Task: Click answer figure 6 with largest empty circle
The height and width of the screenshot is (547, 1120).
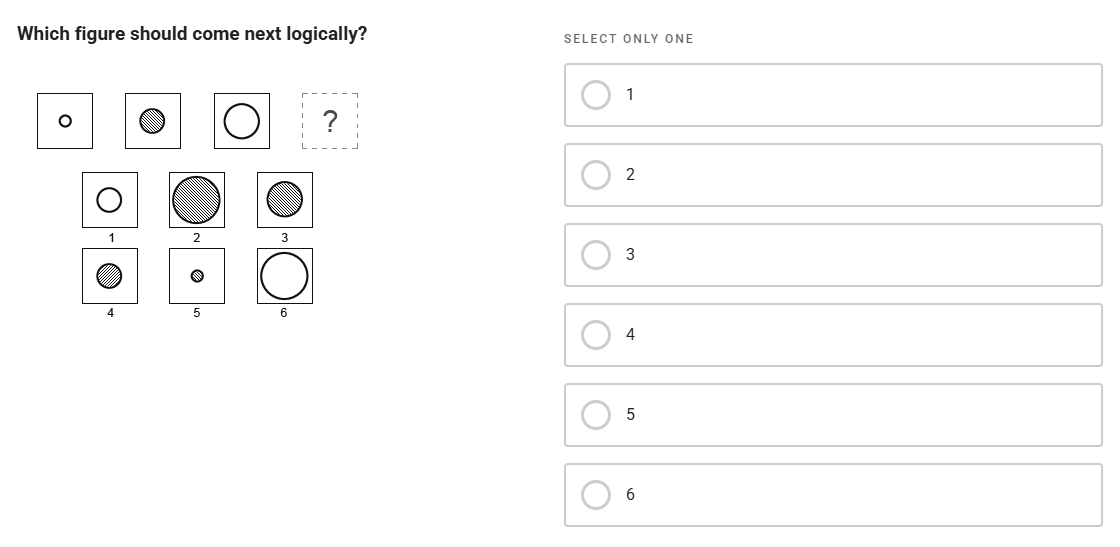Action: pos(285,276)
